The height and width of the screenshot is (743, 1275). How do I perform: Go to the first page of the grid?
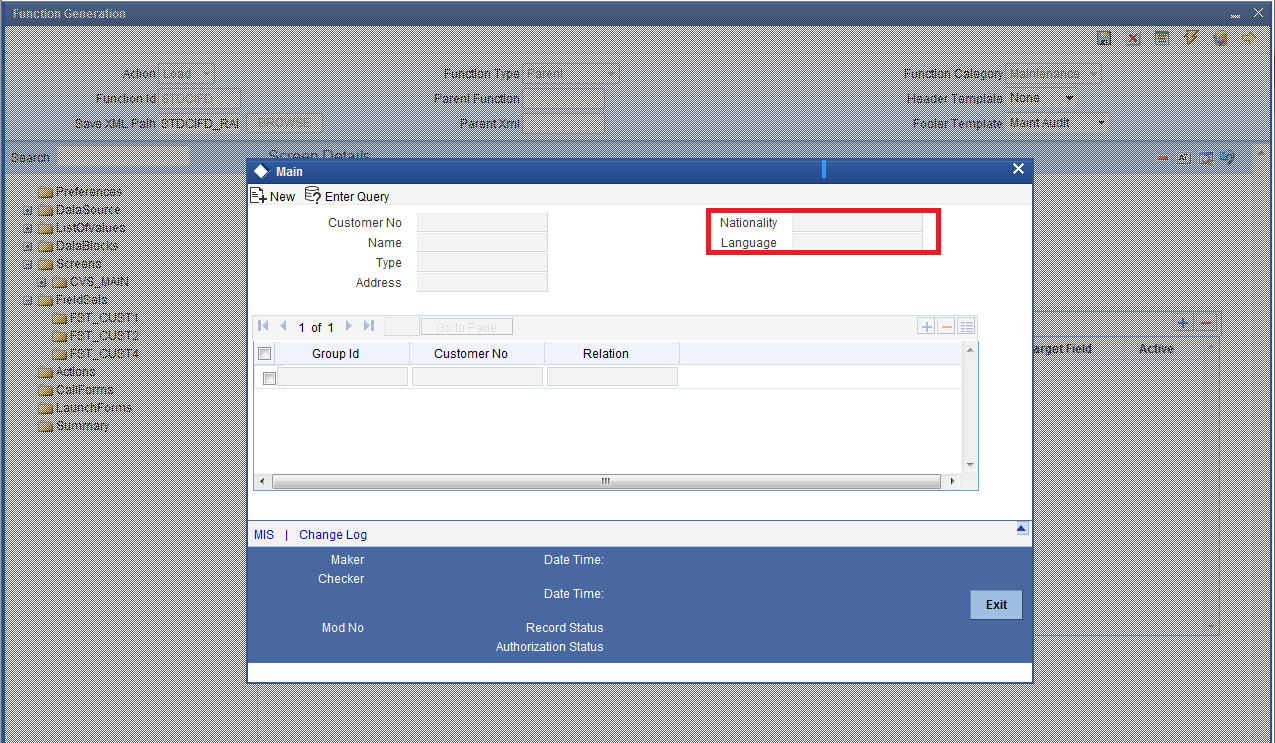click(263, 326)
